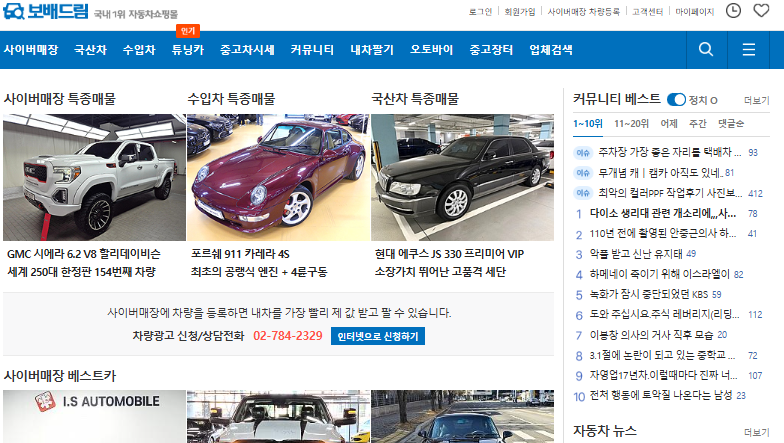This screenshot has height=443, width=784.
Task: Open rank 9 post 자영업17년차
Action: [x=663, y=375]
